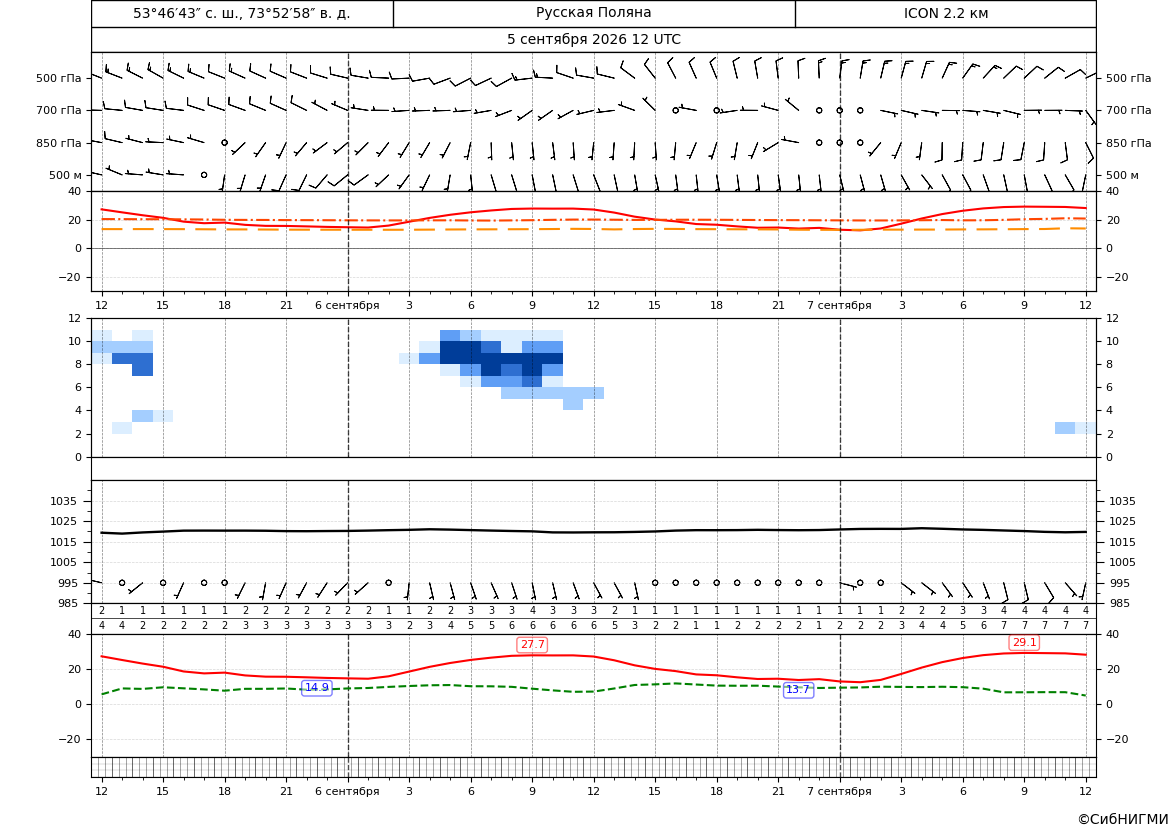
Task: Click the ©СибНИГМИ copyright mark
Action: click(1123, 819)
